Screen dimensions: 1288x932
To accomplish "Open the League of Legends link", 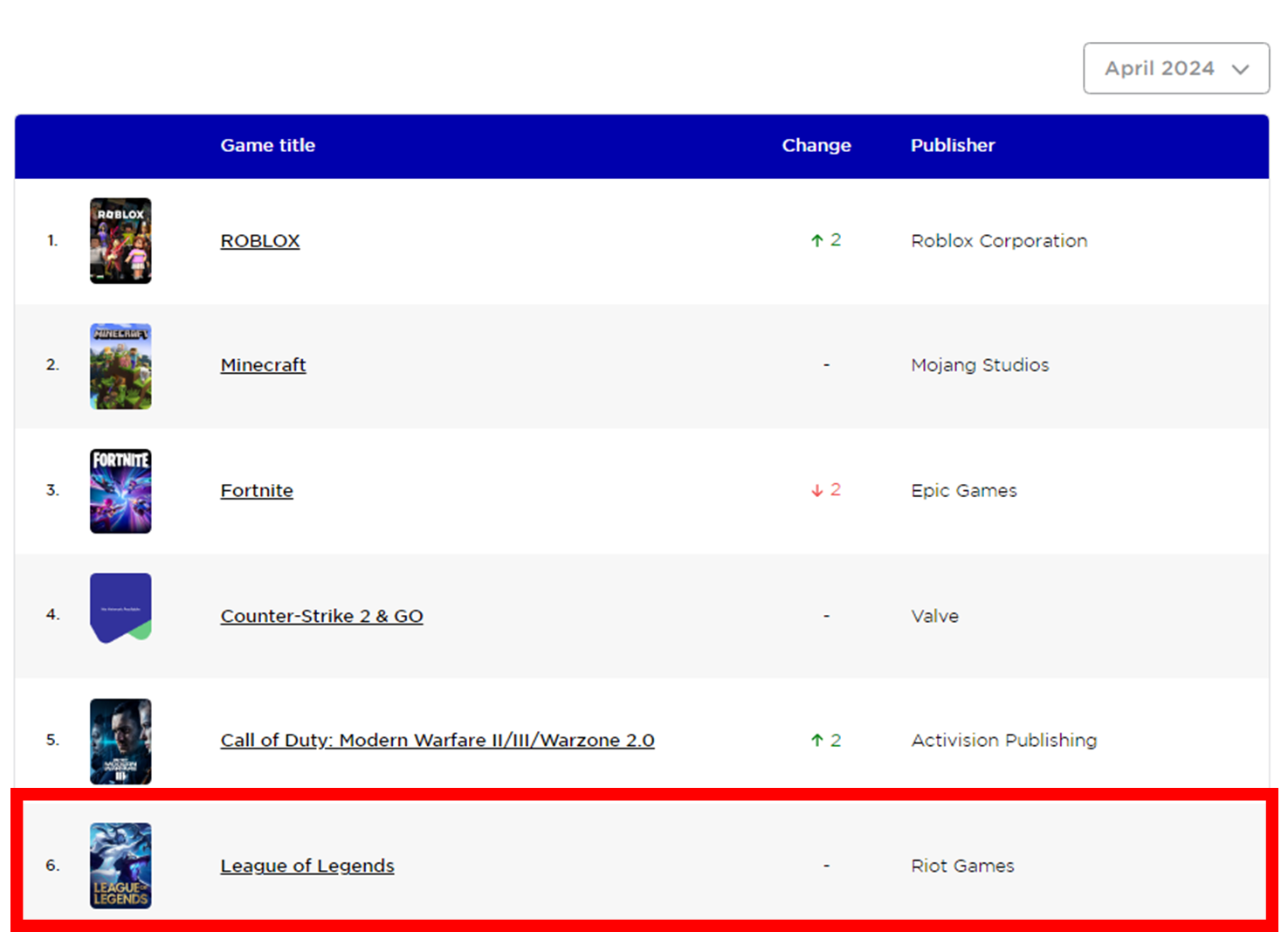I will (x=307, y=866).
